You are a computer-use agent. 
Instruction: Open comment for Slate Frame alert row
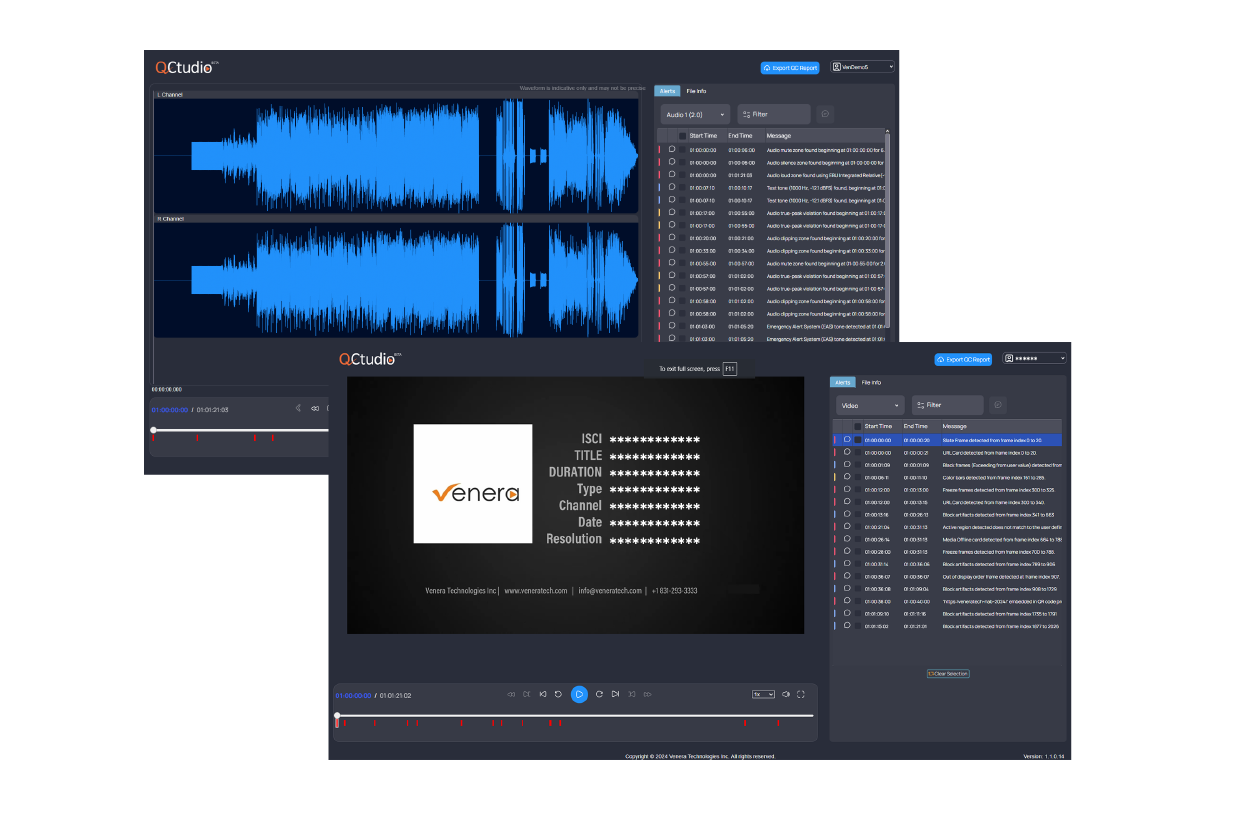tap(847, 439)
